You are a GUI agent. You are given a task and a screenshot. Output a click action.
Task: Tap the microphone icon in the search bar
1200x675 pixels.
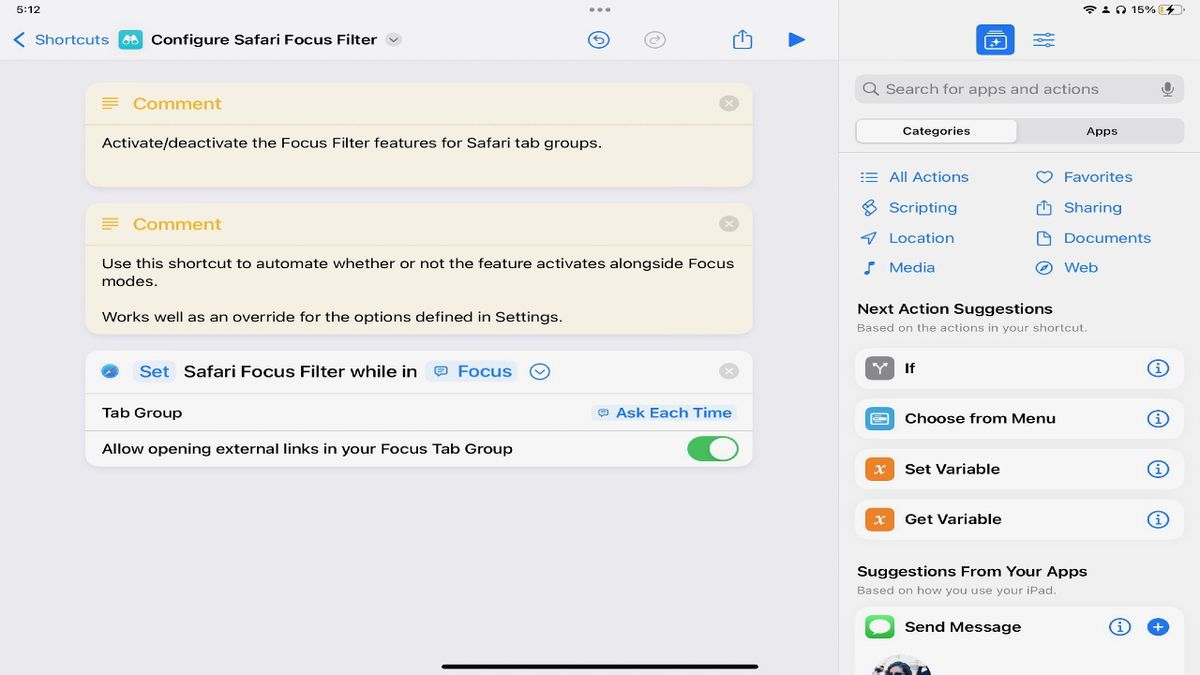(1167, 88)
